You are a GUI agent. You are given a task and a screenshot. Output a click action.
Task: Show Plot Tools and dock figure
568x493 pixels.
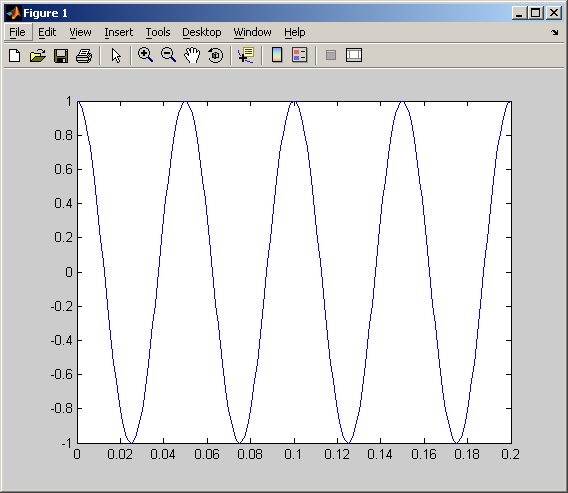click(x=354, y=55)
